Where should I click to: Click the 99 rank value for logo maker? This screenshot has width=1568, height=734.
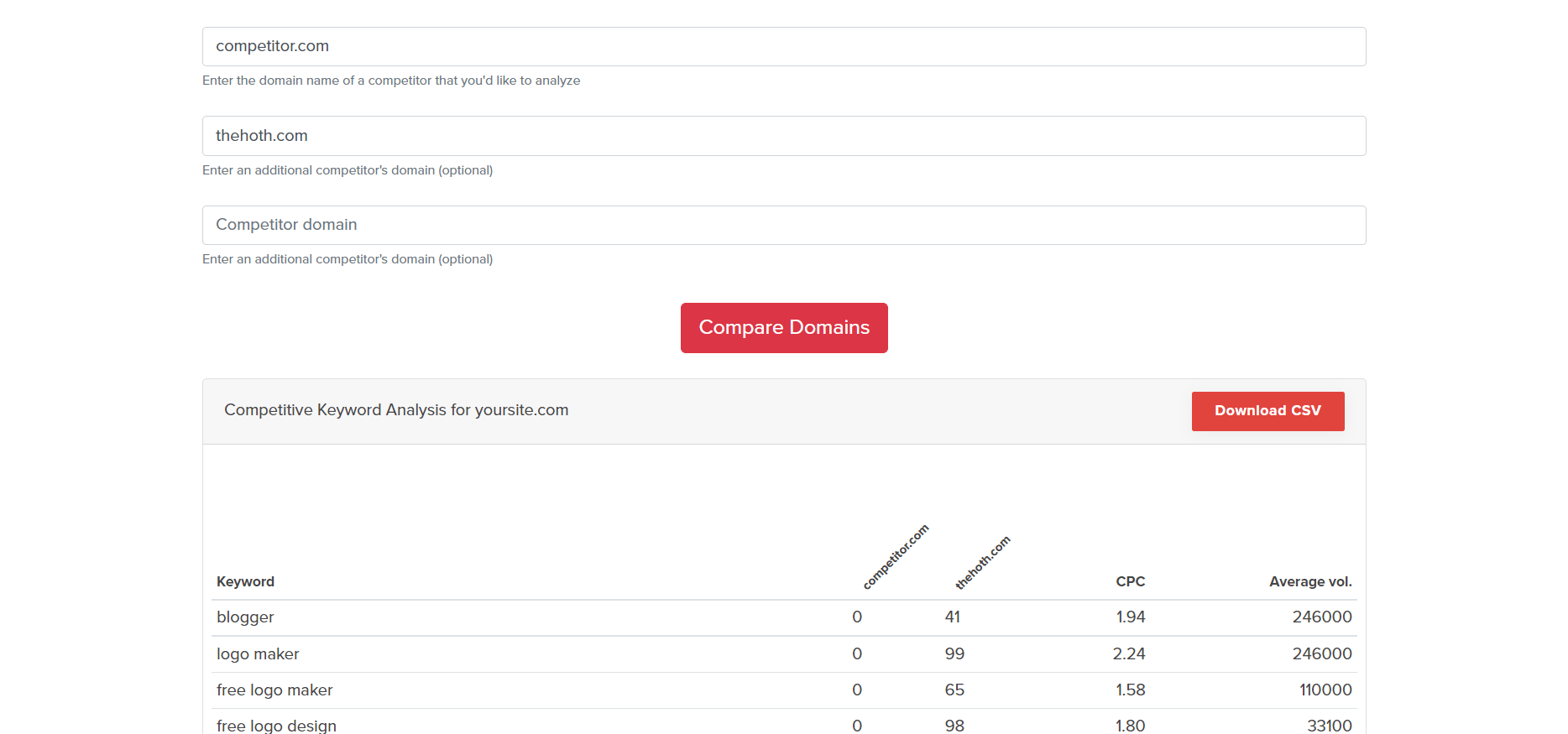pyautogui.click(x=954, y=653)
